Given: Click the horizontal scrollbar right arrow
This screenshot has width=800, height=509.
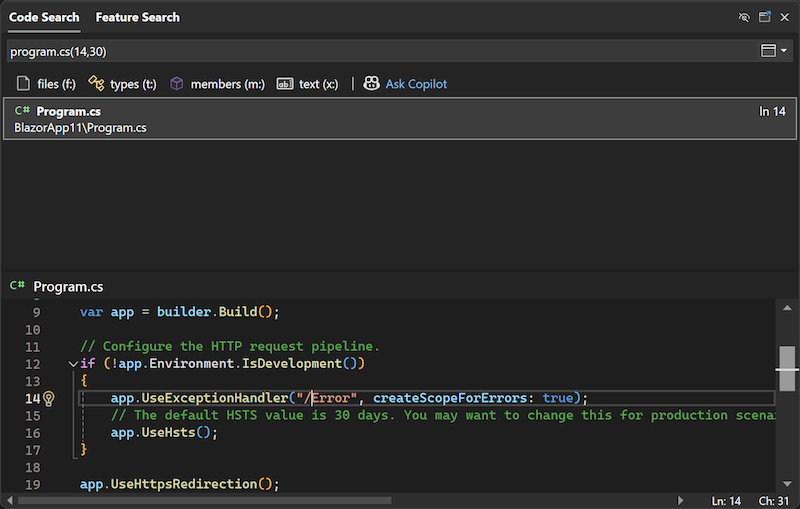Looking at the screenshot, I should (x=681, y=499).
